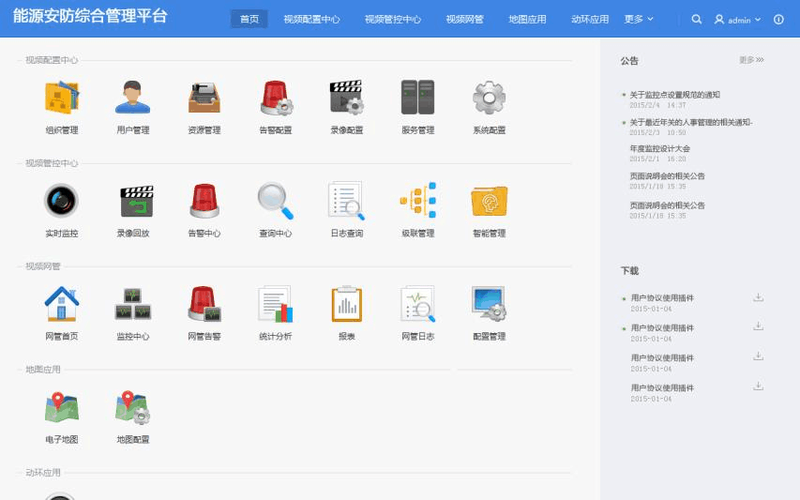800x500 pixels.
Task: Select the 首页 tab
Action: click(249, 19)
